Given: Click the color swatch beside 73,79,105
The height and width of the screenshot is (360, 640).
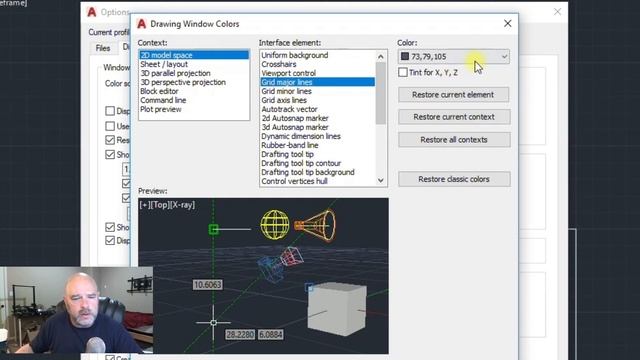Looking at the screenshot, I should [x=405, y=56].
